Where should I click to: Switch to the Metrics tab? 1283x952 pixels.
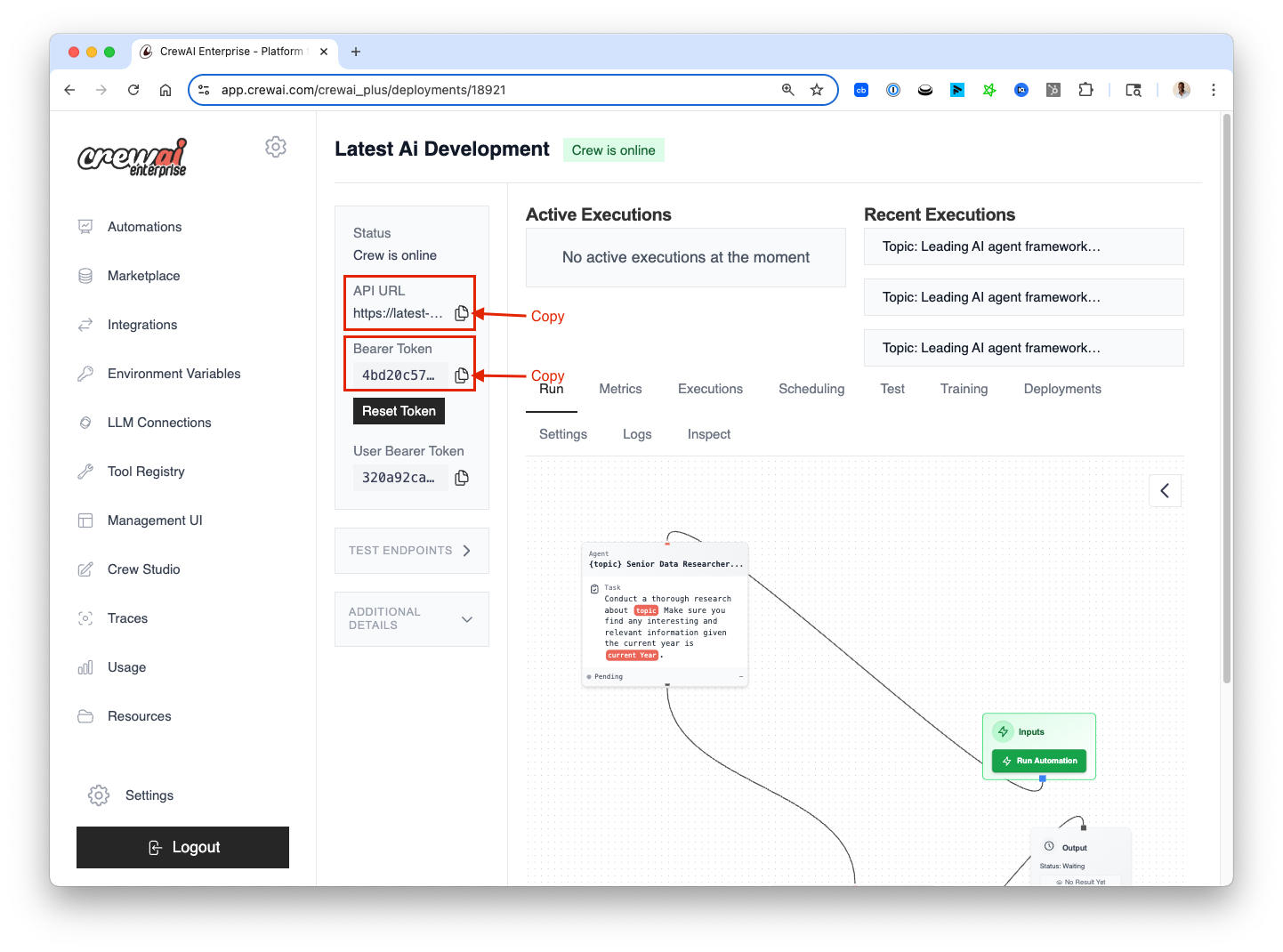[x=620, y=389]
